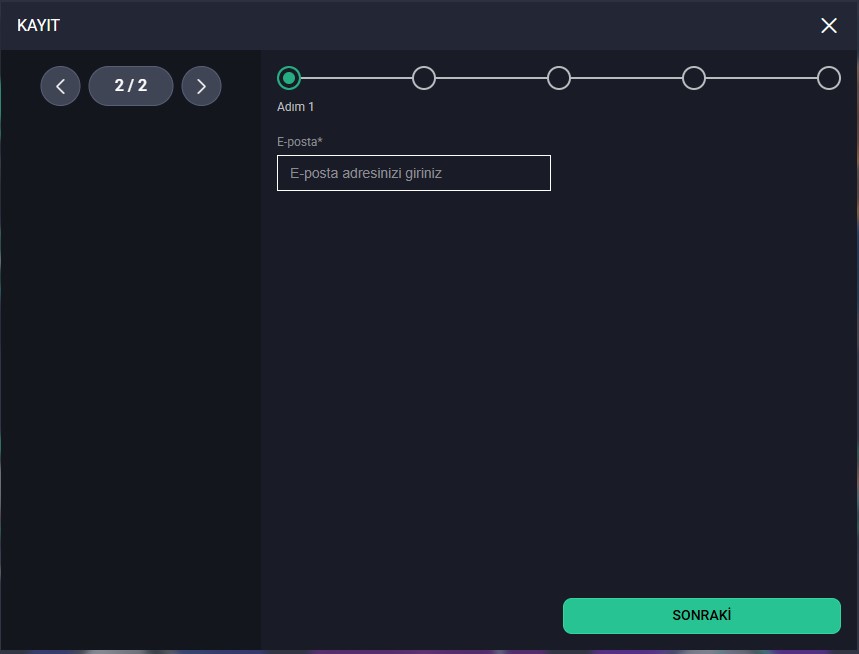Focus the E-posta email input field
This screenshot has width=859, height=654.
pyautogui.click(x=413, y=173)
